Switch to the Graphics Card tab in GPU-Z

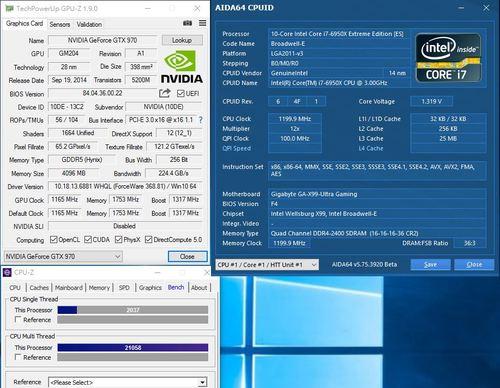(24, 23)
